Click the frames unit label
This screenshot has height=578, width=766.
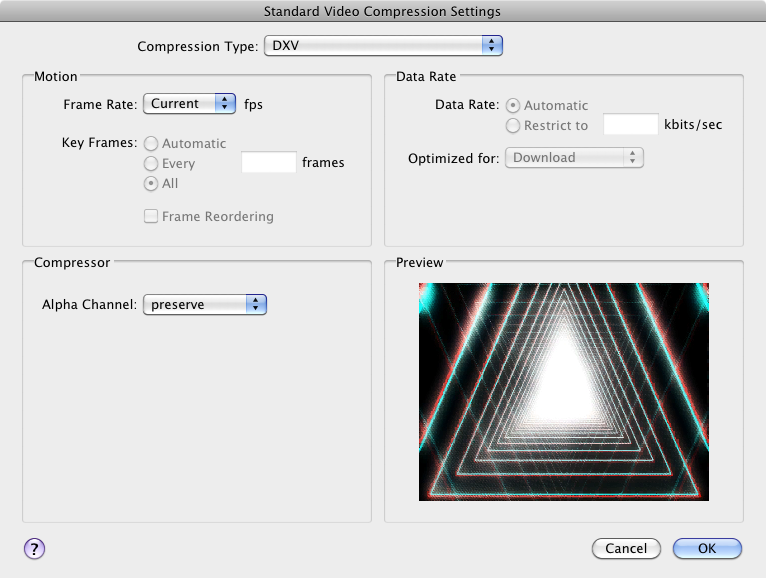click(x=323, y=163)
